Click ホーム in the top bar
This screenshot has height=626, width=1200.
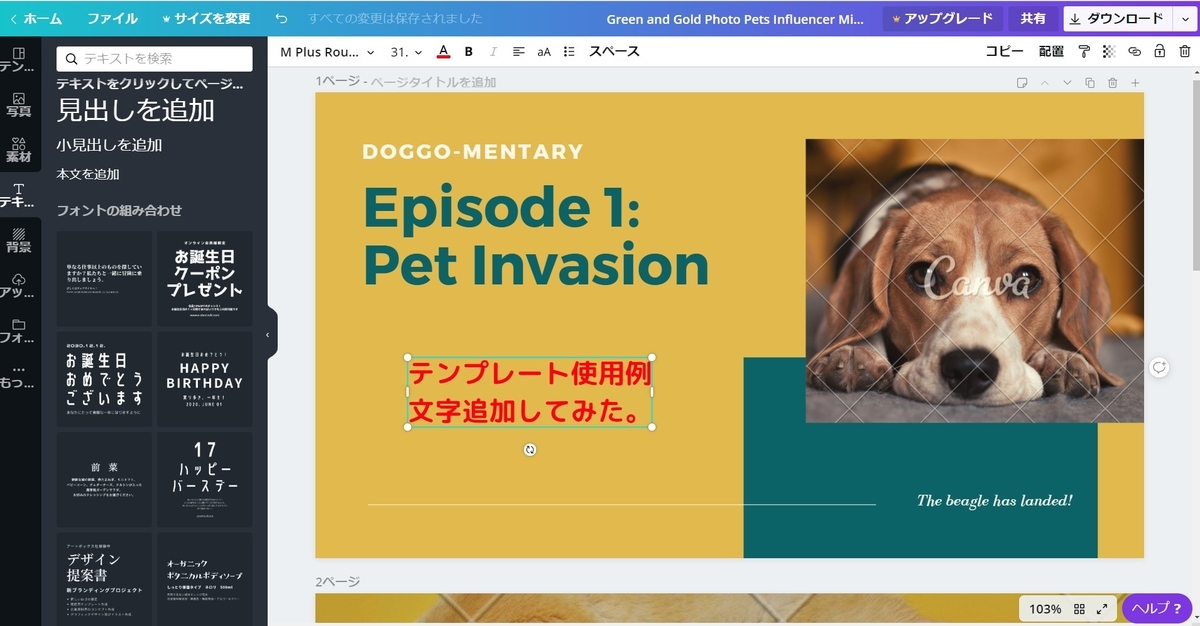click(x=40, y=18)
